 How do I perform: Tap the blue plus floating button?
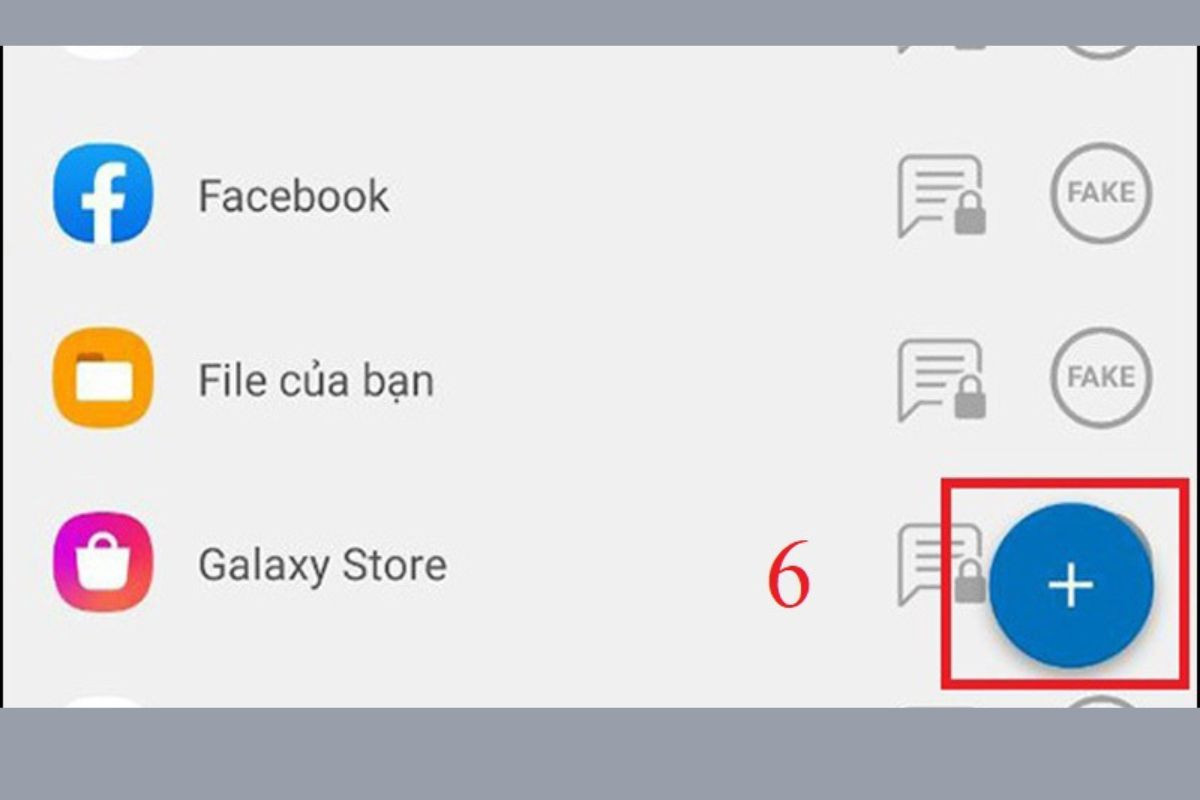[x=1071, y=586]
